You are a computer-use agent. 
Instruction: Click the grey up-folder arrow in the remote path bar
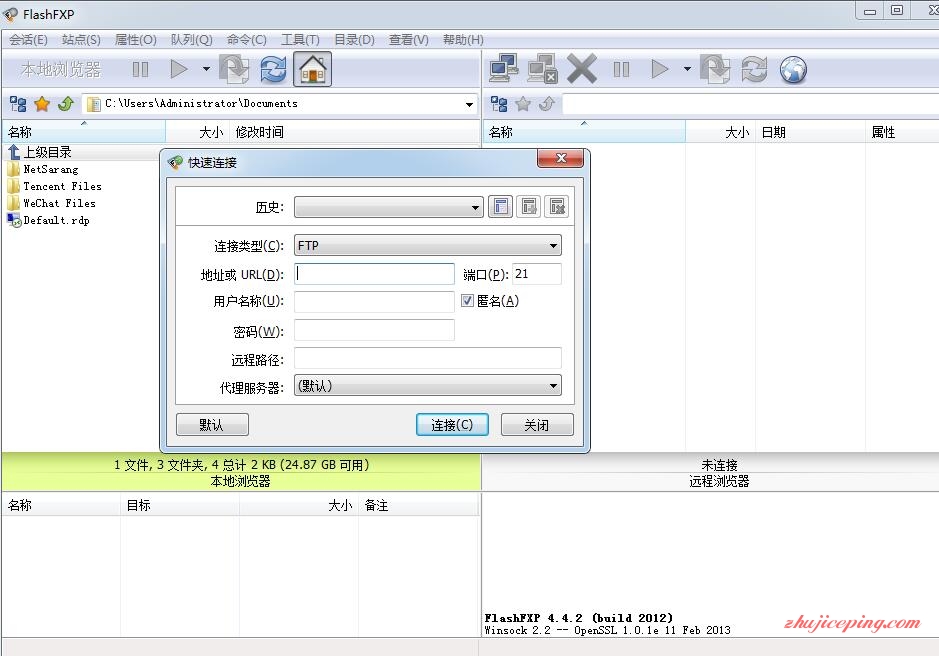pyautogui.click(x=547, y=104)
